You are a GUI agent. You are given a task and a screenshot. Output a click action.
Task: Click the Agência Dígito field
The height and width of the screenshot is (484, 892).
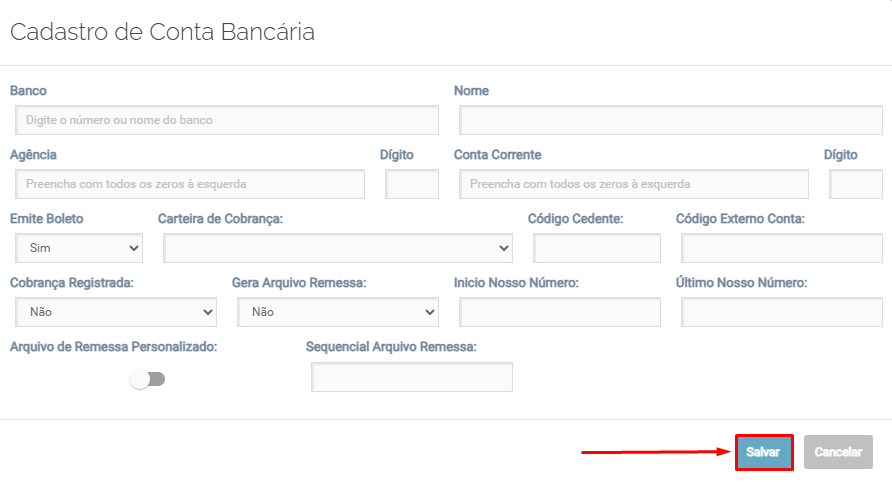(x=411, y=184)
